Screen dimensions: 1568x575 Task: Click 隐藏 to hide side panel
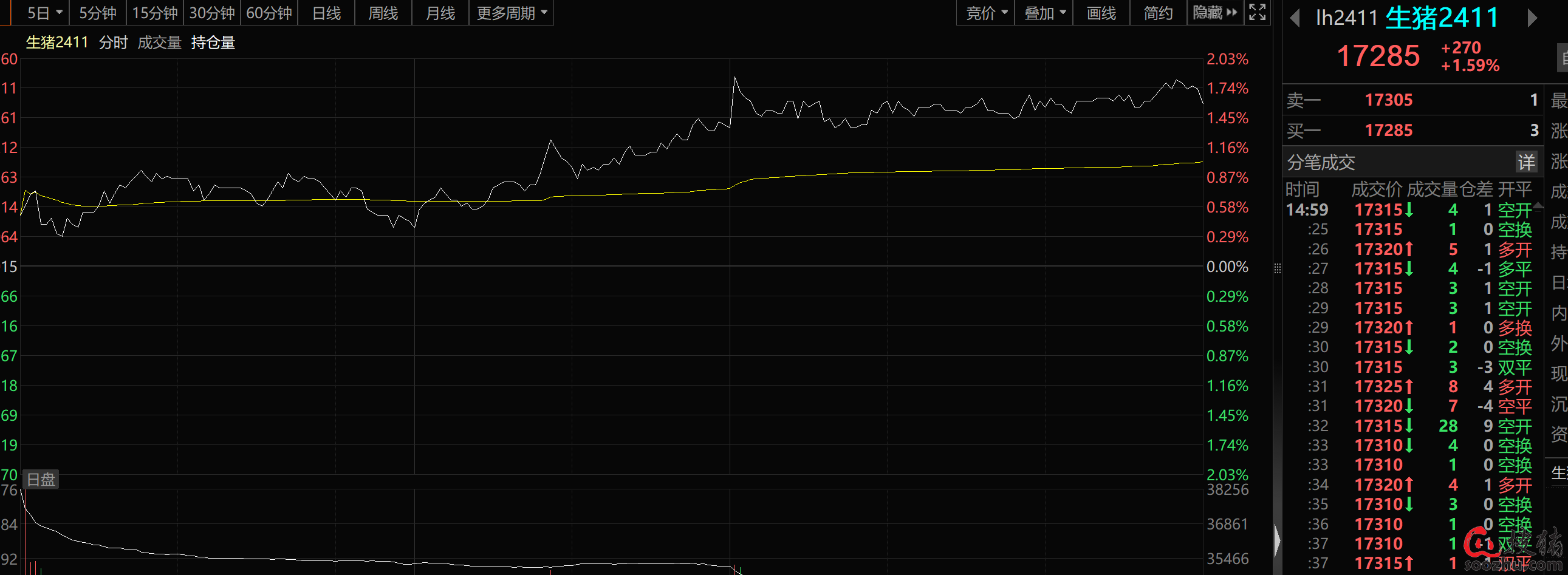click(1214, 13)
